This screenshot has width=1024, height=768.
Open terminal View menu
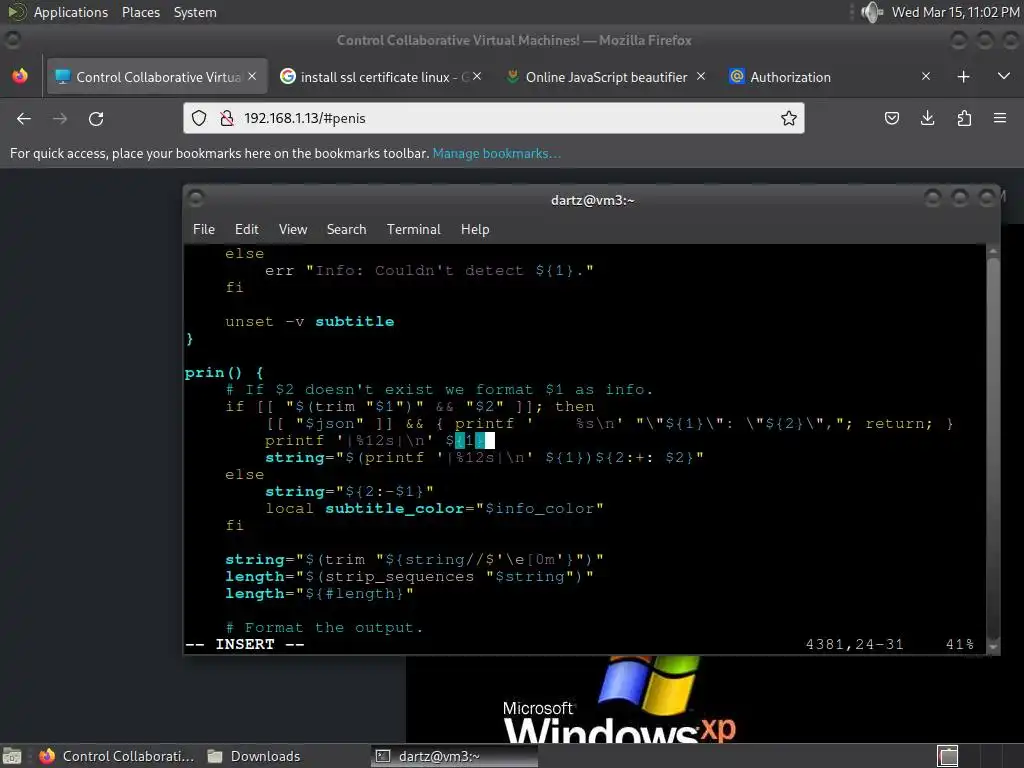293,229
